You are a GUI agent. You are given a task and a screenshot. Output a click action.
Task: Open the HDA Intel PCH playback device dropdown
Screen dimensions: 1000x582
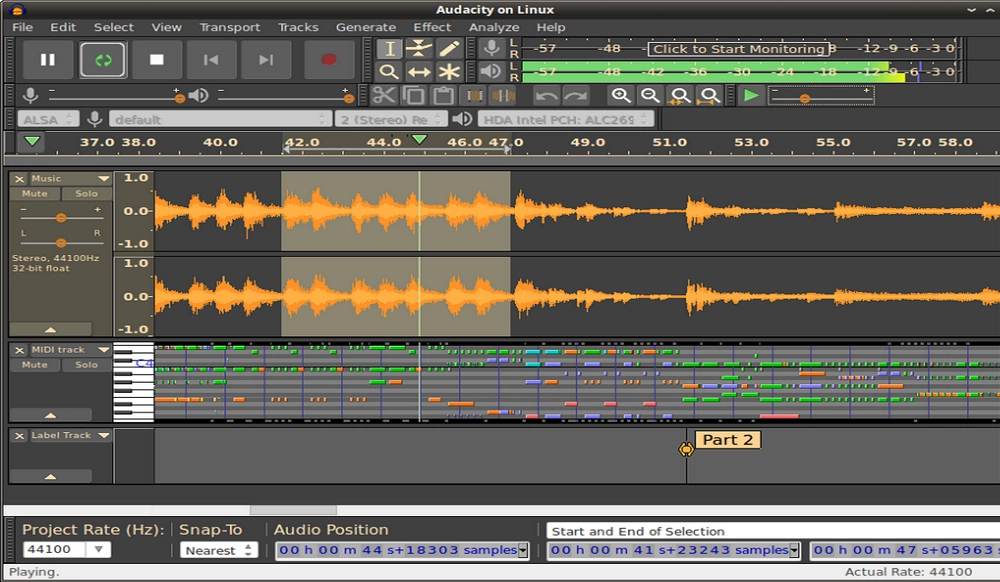coord(566,119)
